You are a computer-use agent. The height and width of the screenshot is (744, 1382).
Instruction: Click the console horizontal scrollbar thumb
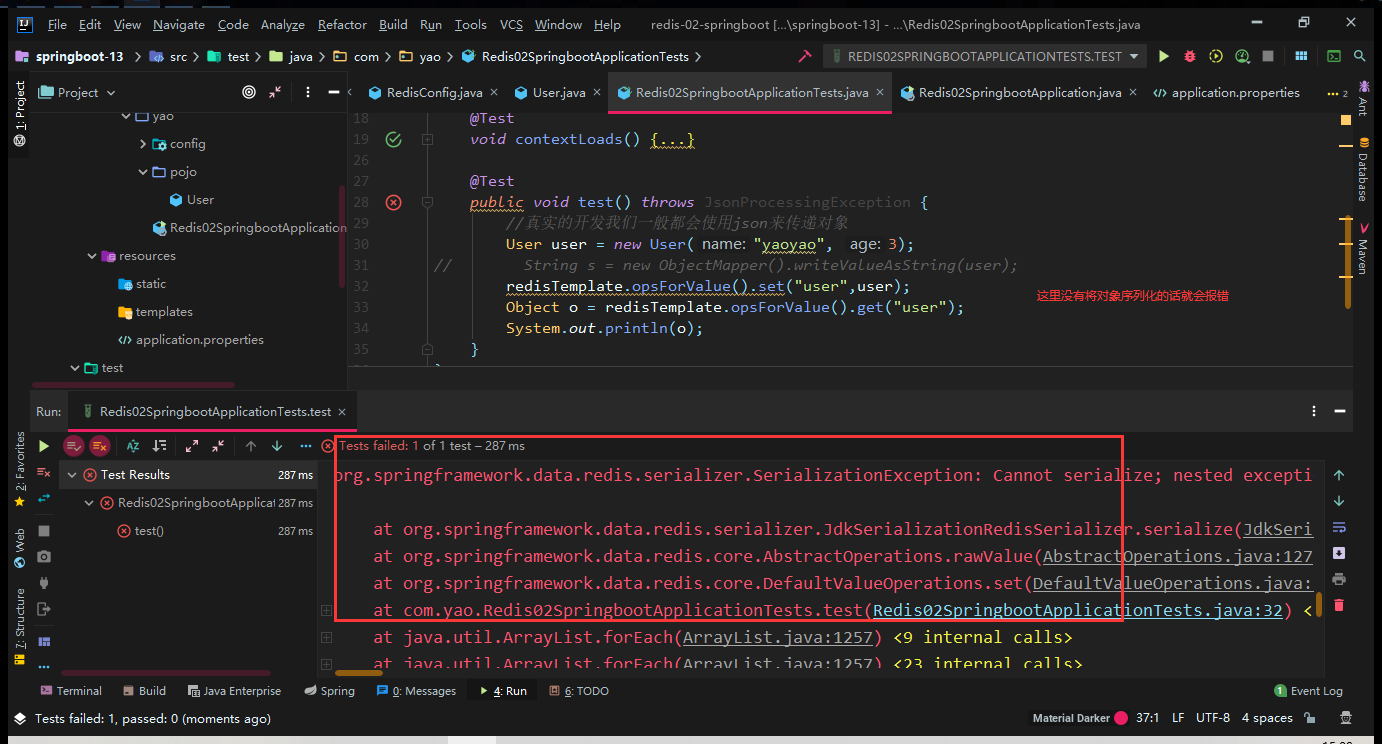359,673
